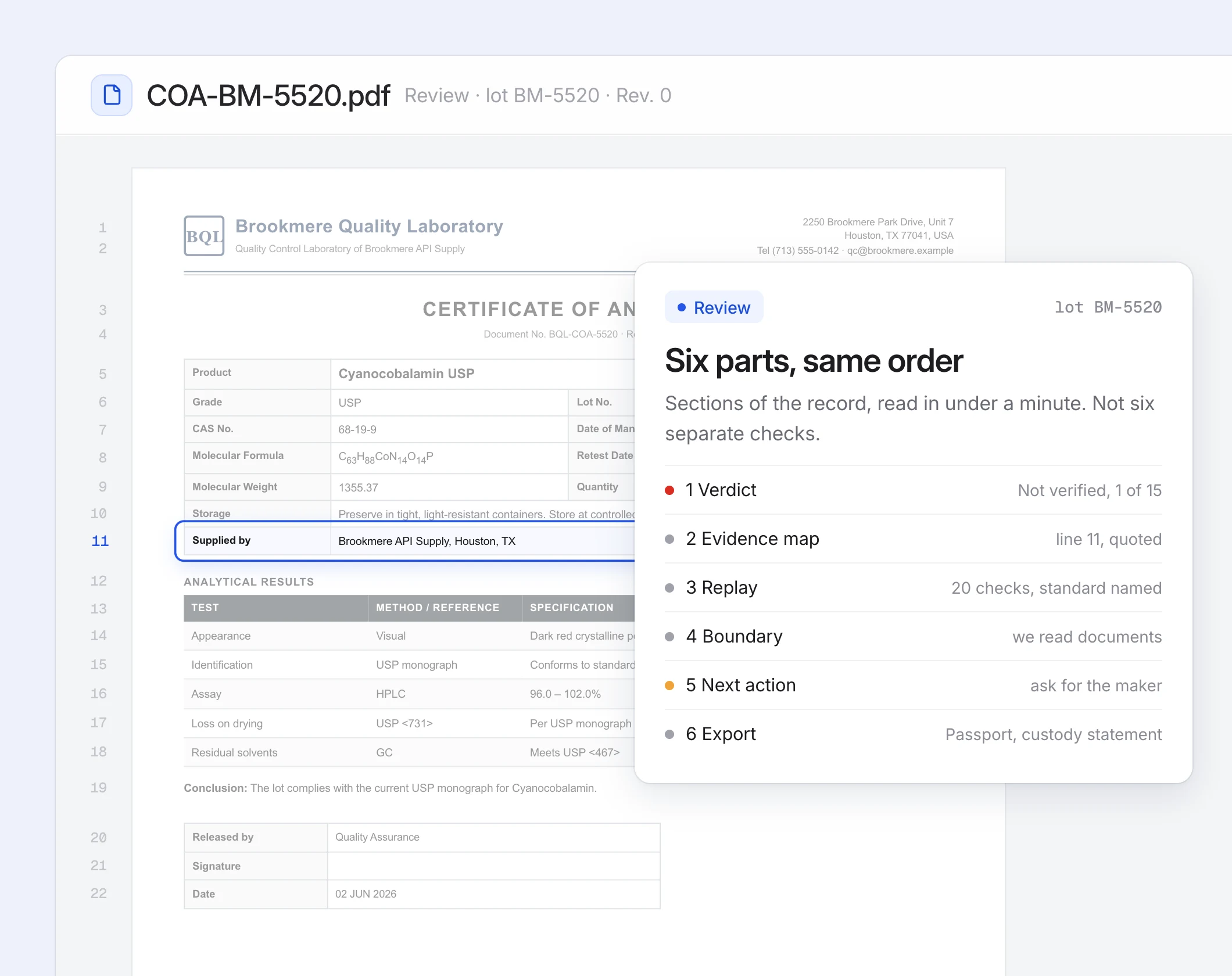This screenshot has width=1232, height=976.
Task: Click the Storage instructions row
Action: coord(409,514)
